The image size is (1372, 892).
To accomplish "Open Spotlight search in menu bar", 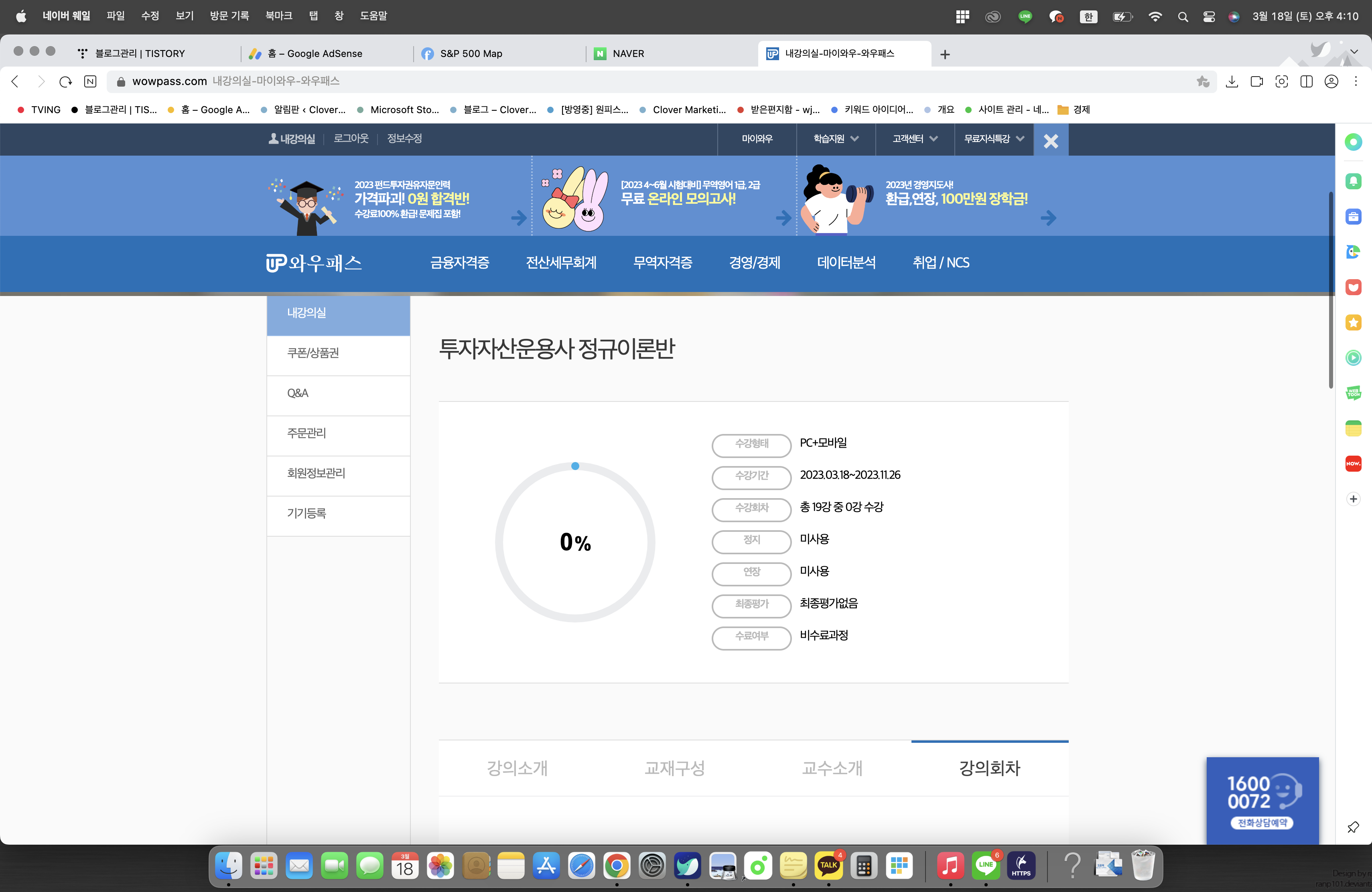I will pos(1182,17).
